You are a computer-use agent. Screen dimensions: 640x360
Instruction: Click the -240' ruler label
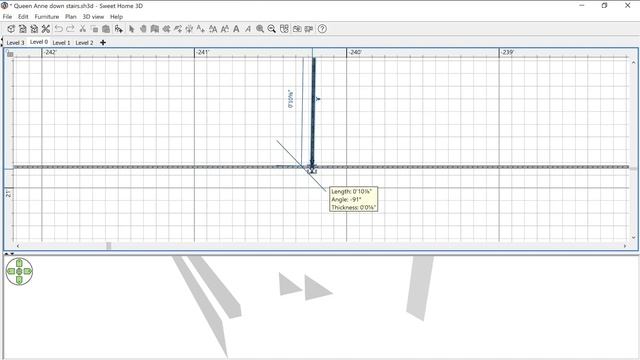(x=355, y=52)
